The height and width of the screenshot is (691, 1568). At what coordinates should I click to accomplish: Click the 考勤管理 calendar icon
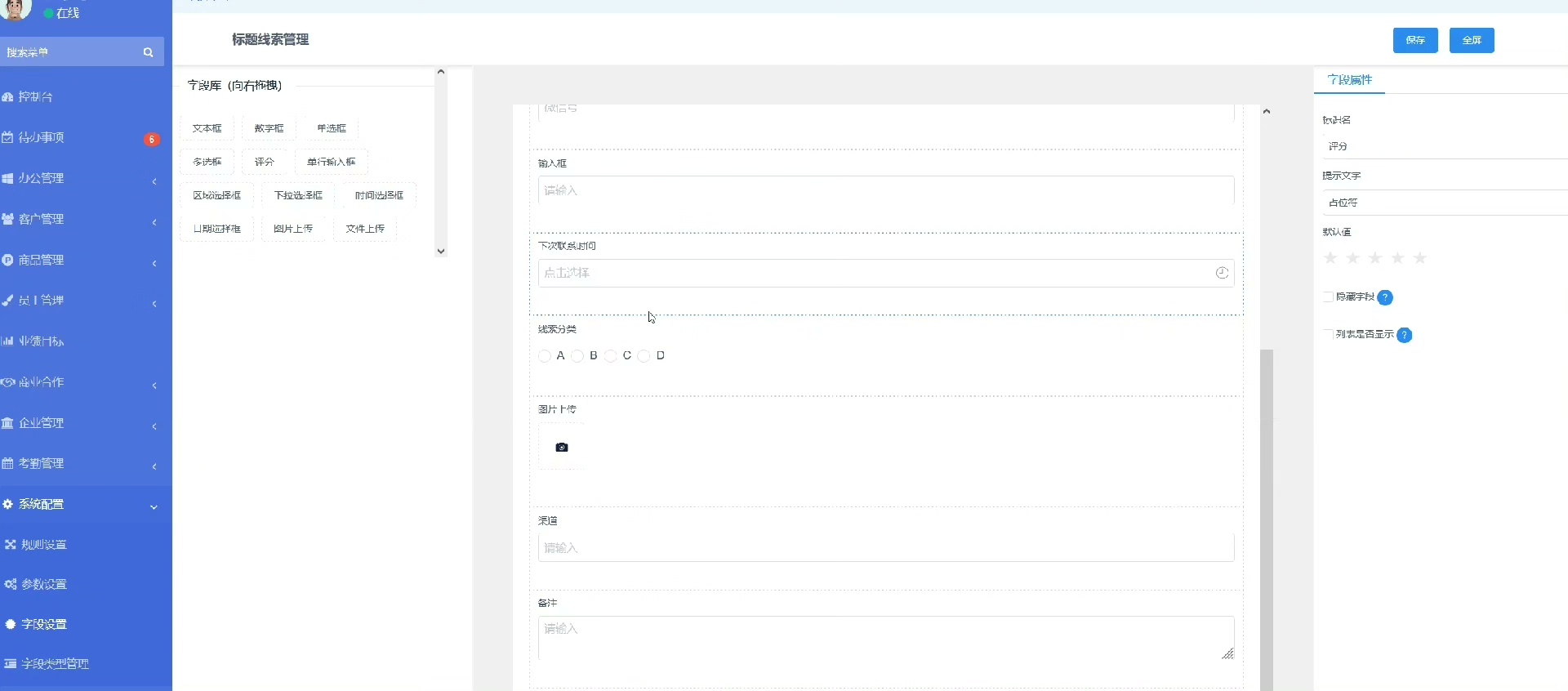7,463
